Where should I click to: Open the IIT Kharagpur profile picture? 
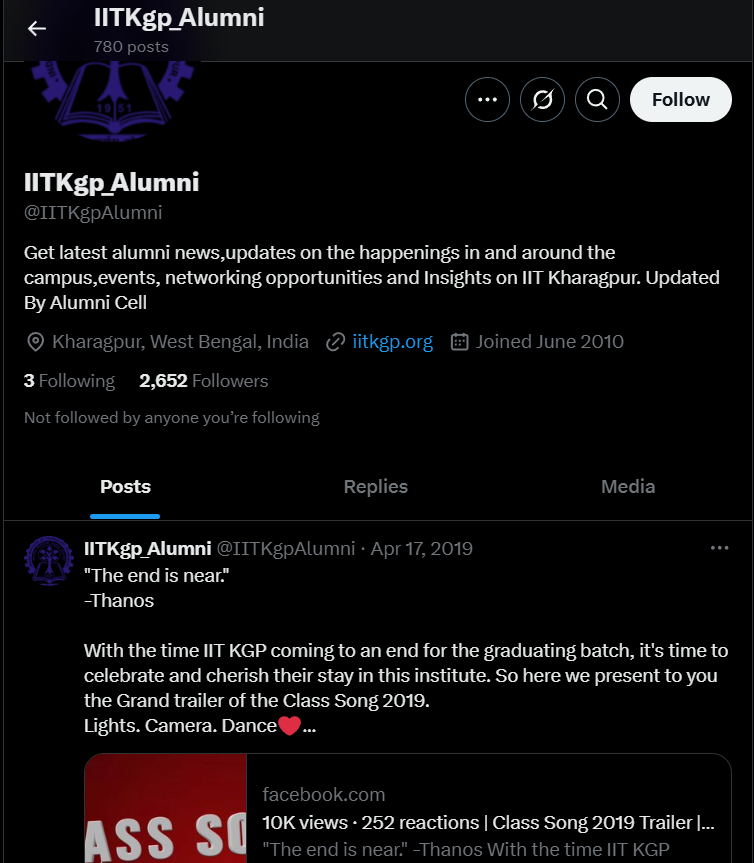tap(113, 100)
